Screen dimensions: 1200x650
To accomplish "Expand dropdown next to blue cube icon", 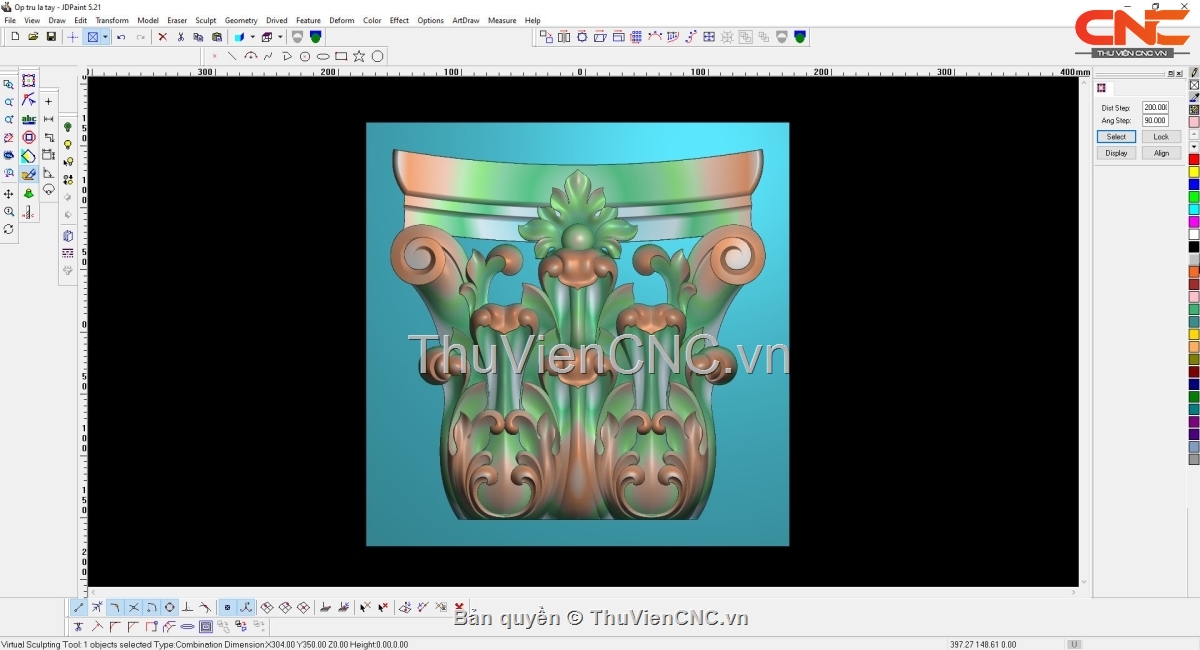I will [252, 37].
